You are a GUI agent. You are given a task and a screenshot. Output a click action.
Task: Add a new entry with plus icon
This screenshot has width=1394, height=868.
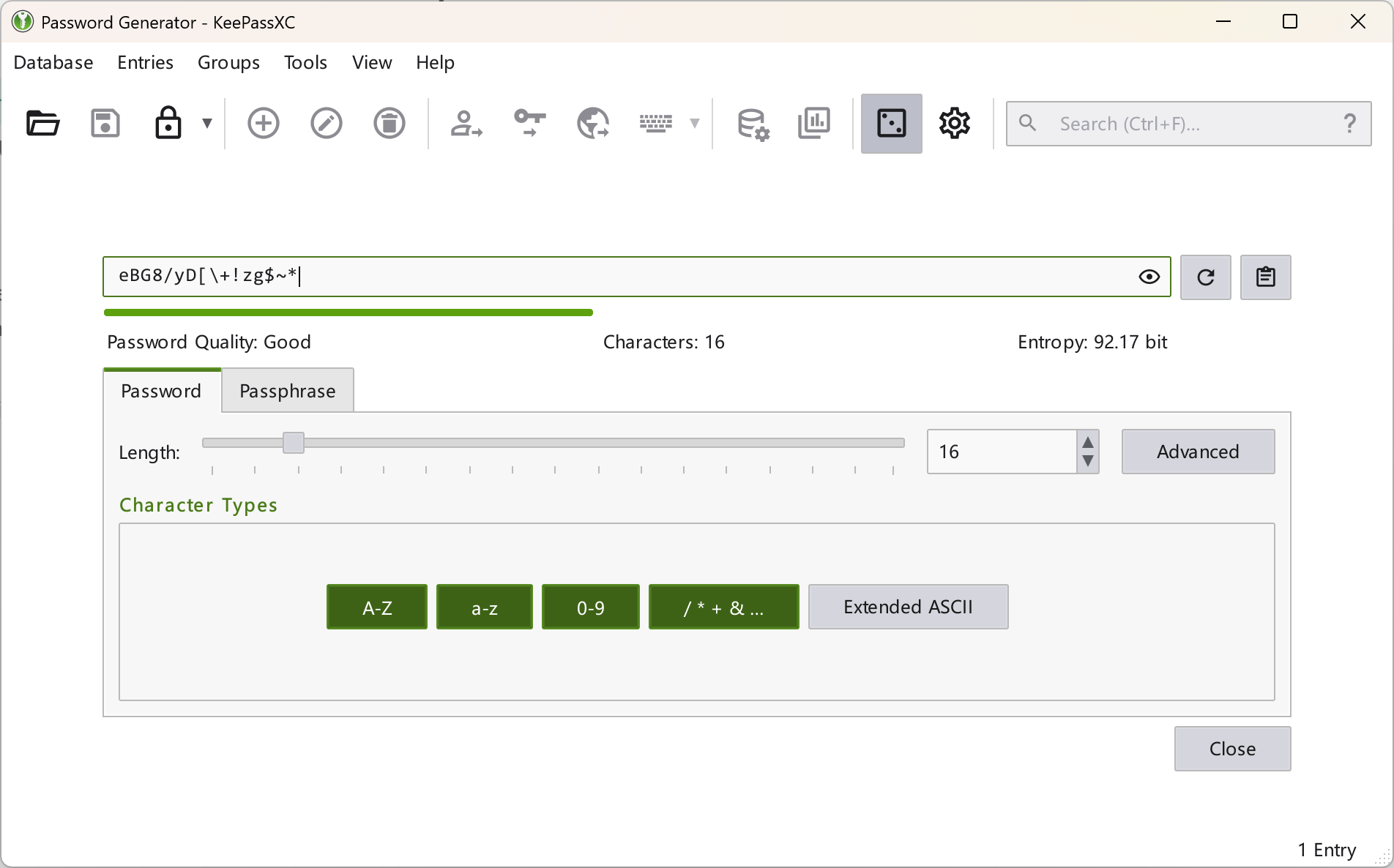coord(264,123)
